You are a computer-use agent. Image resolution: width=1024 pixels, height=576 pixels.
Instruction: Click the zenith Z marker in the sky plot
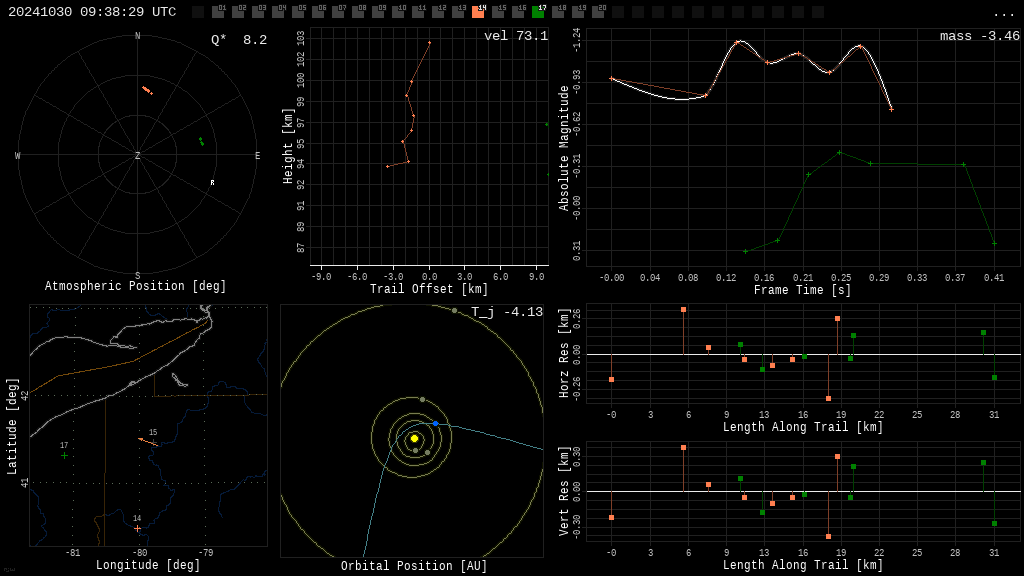pyautogui.click(x=138, y=156)
